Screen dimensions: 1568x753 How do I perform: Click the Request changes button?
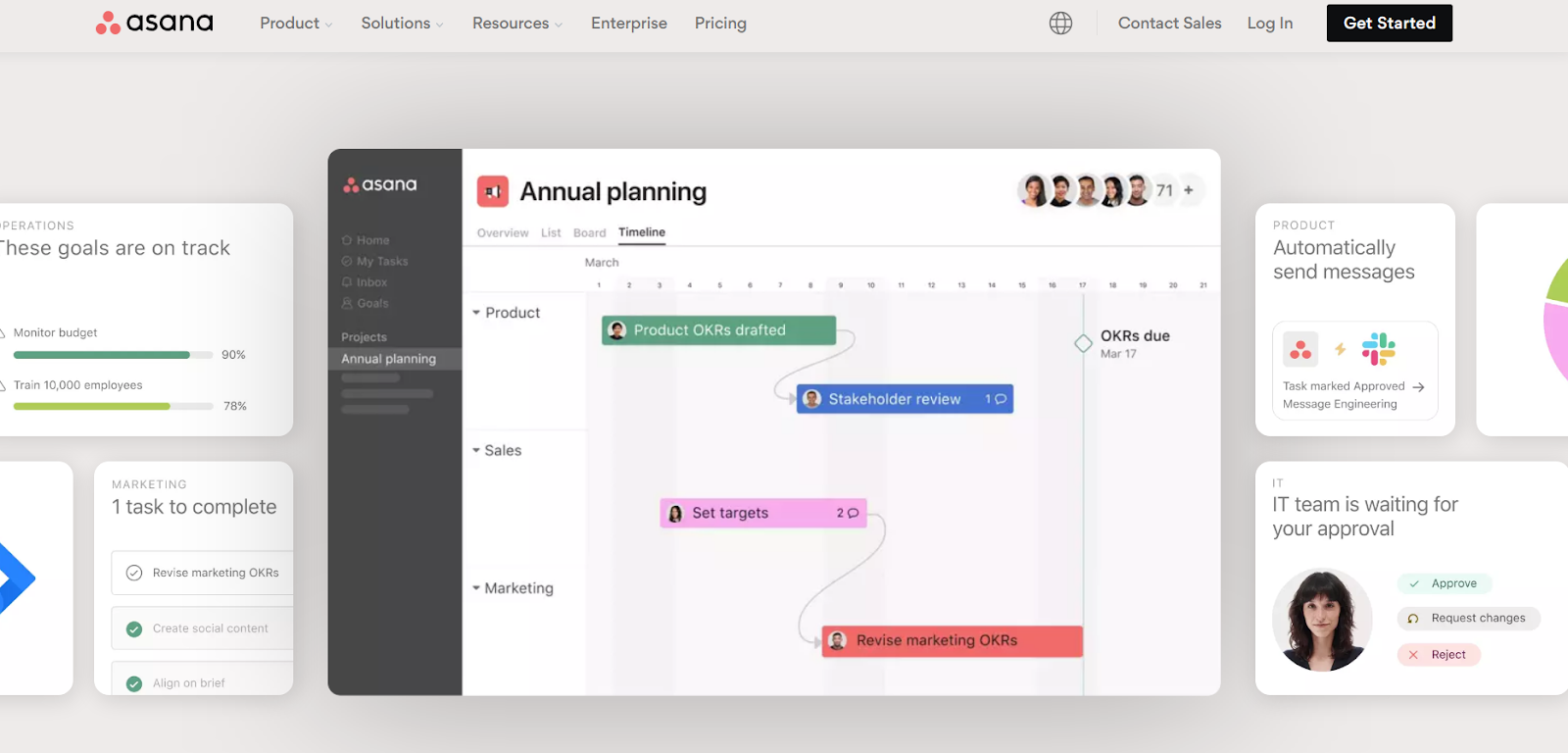click(1469, 619)
